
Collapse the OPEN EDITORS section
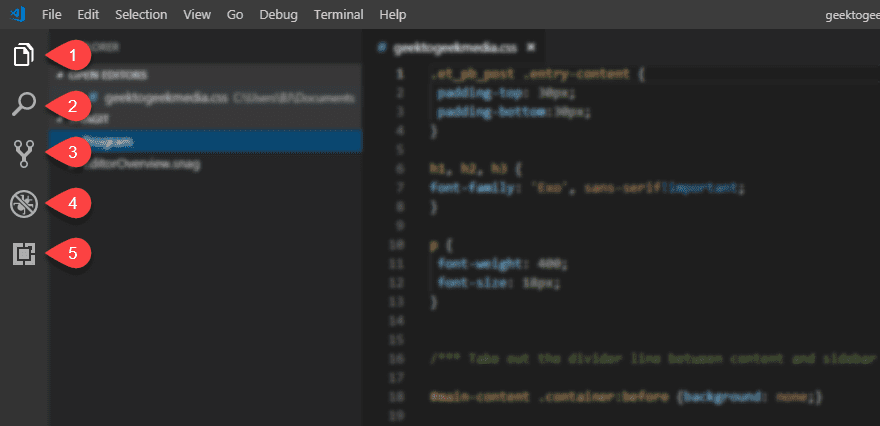205,75
